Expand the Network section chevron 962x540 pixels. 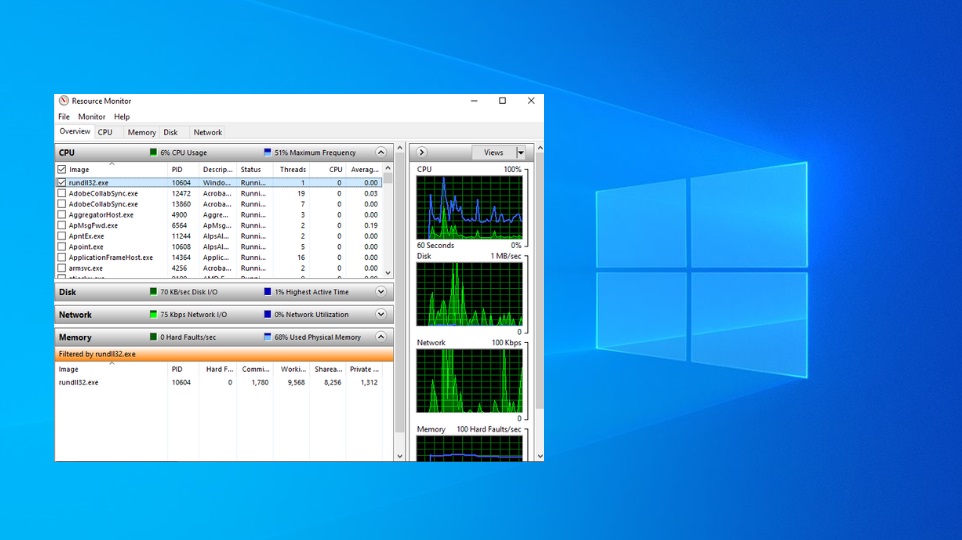[x=380, y=314]
